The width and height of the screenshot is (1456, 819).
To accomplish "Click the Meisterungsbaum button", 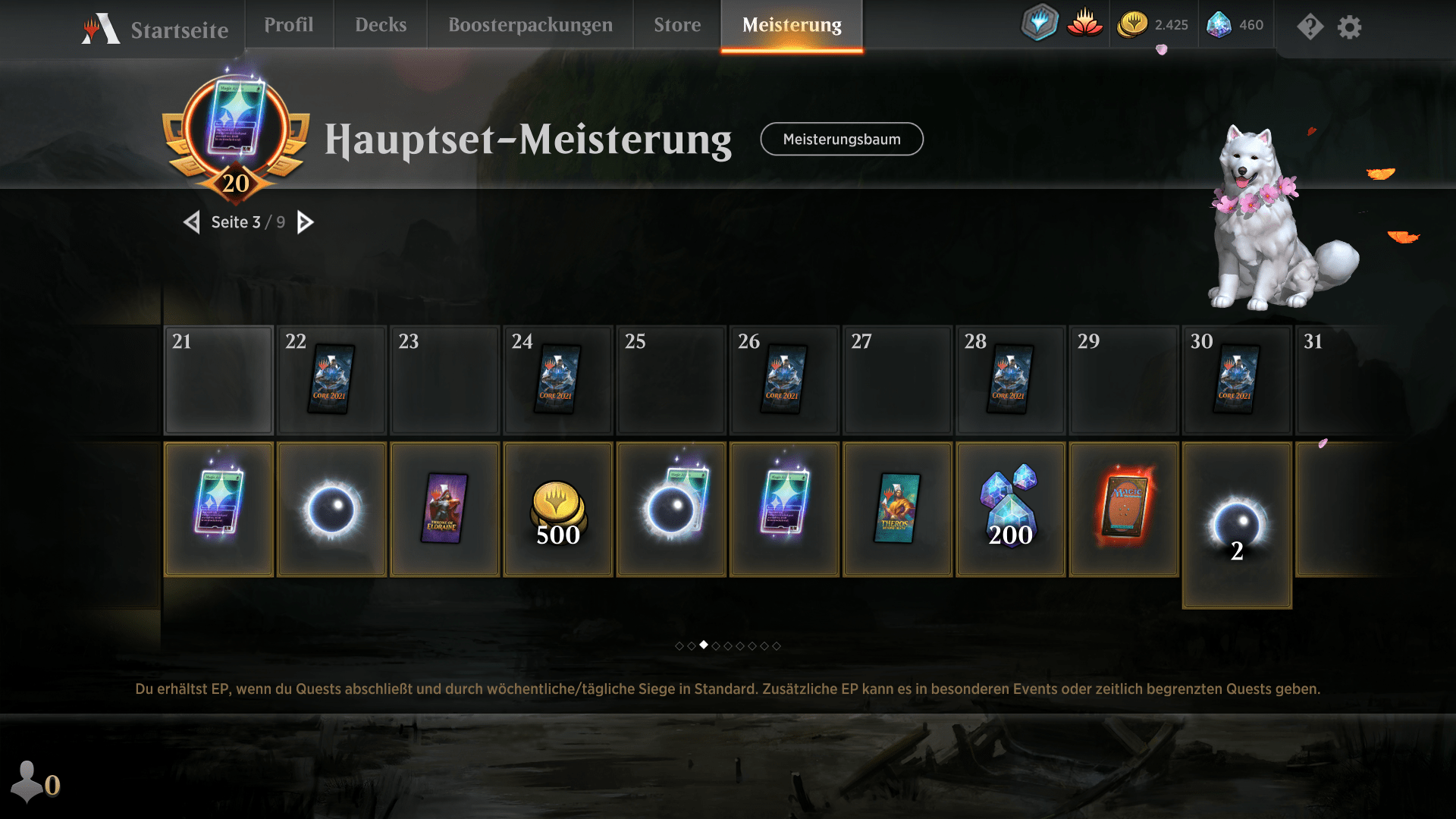I will pos(842,140).
